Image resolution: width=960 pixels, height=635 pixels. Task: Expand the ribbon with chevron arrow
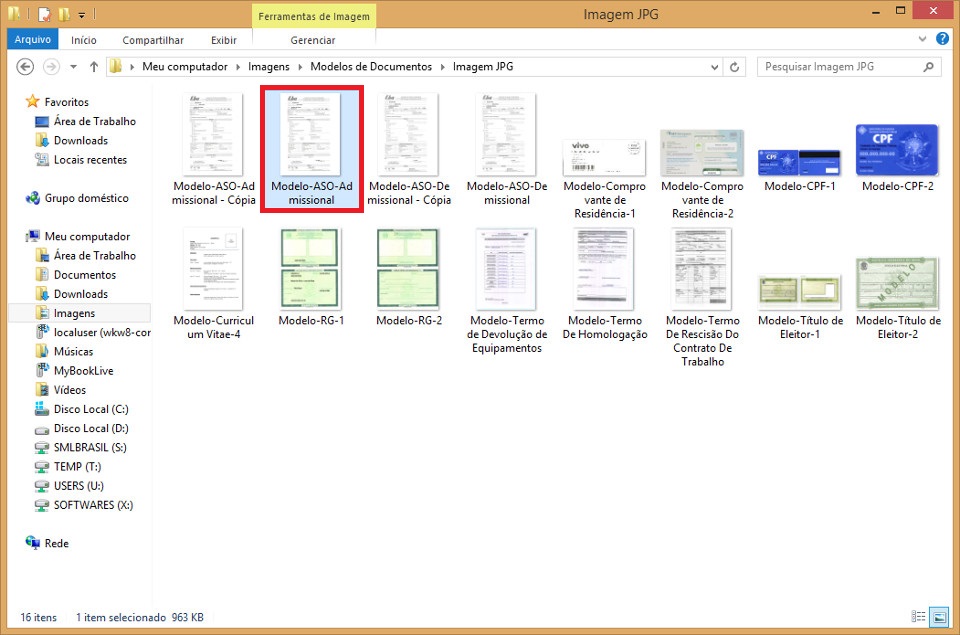[x=924, y=39]
